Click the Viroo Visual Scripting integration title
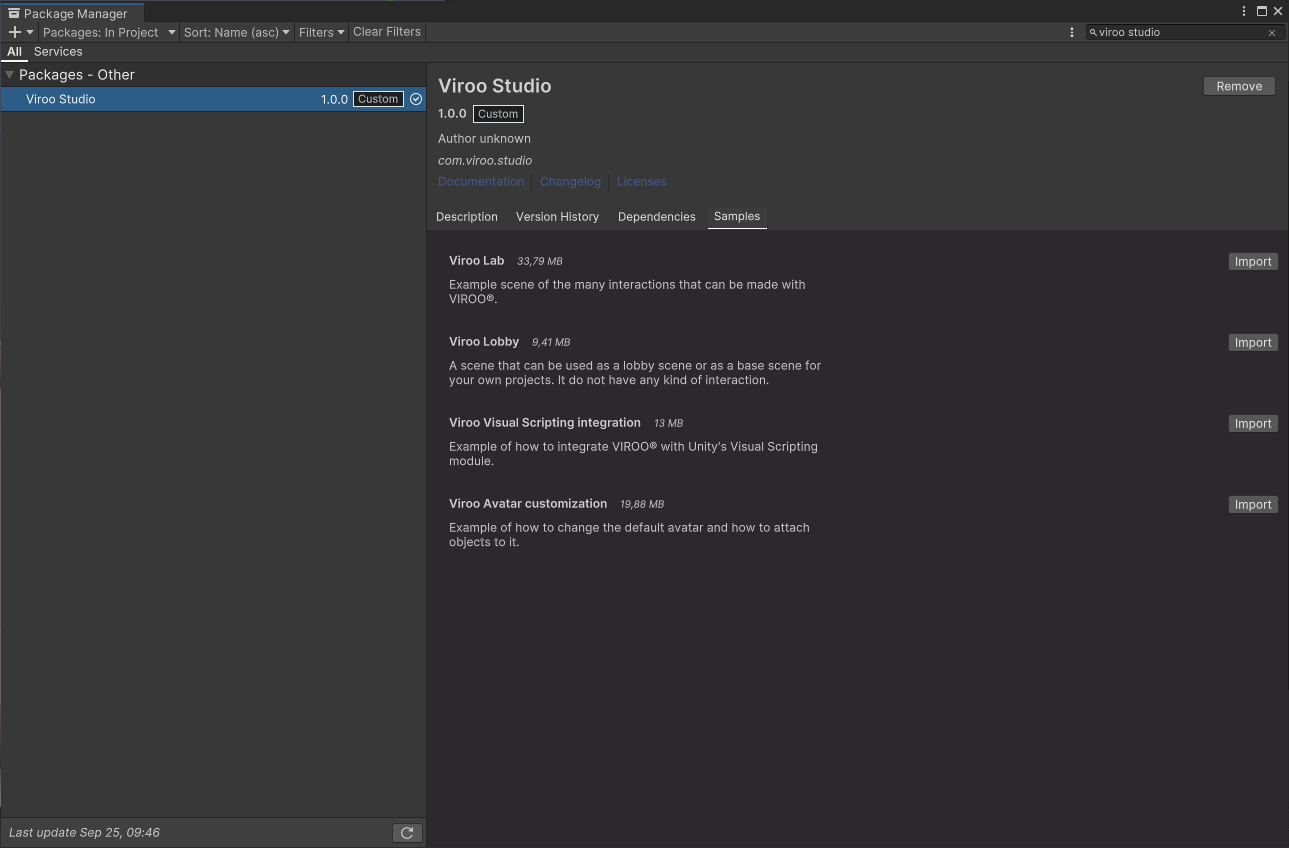The image size is (1289, 848). [x=545, y=422]
